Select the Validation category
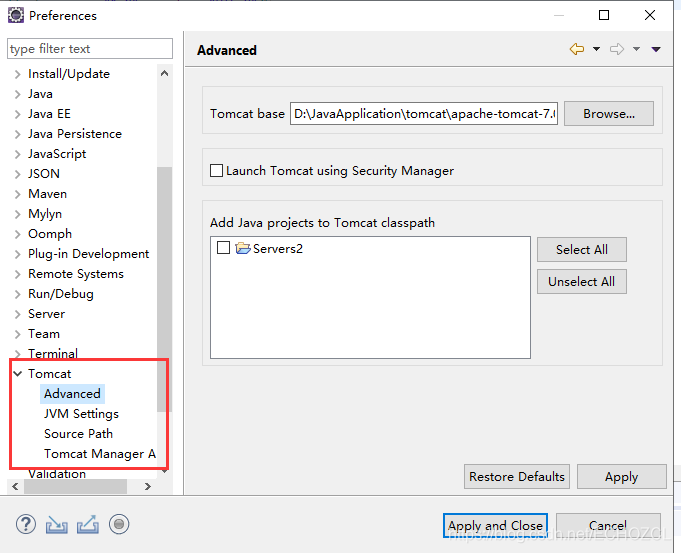 tap(57, 474)
